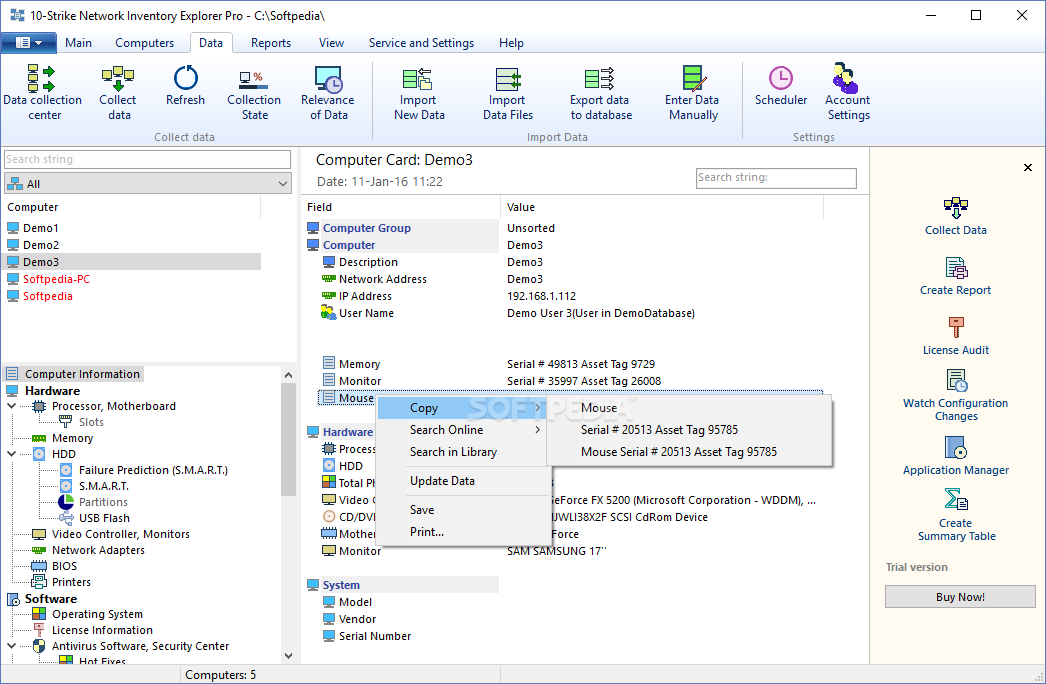Open Account Settings

point(847,93)
